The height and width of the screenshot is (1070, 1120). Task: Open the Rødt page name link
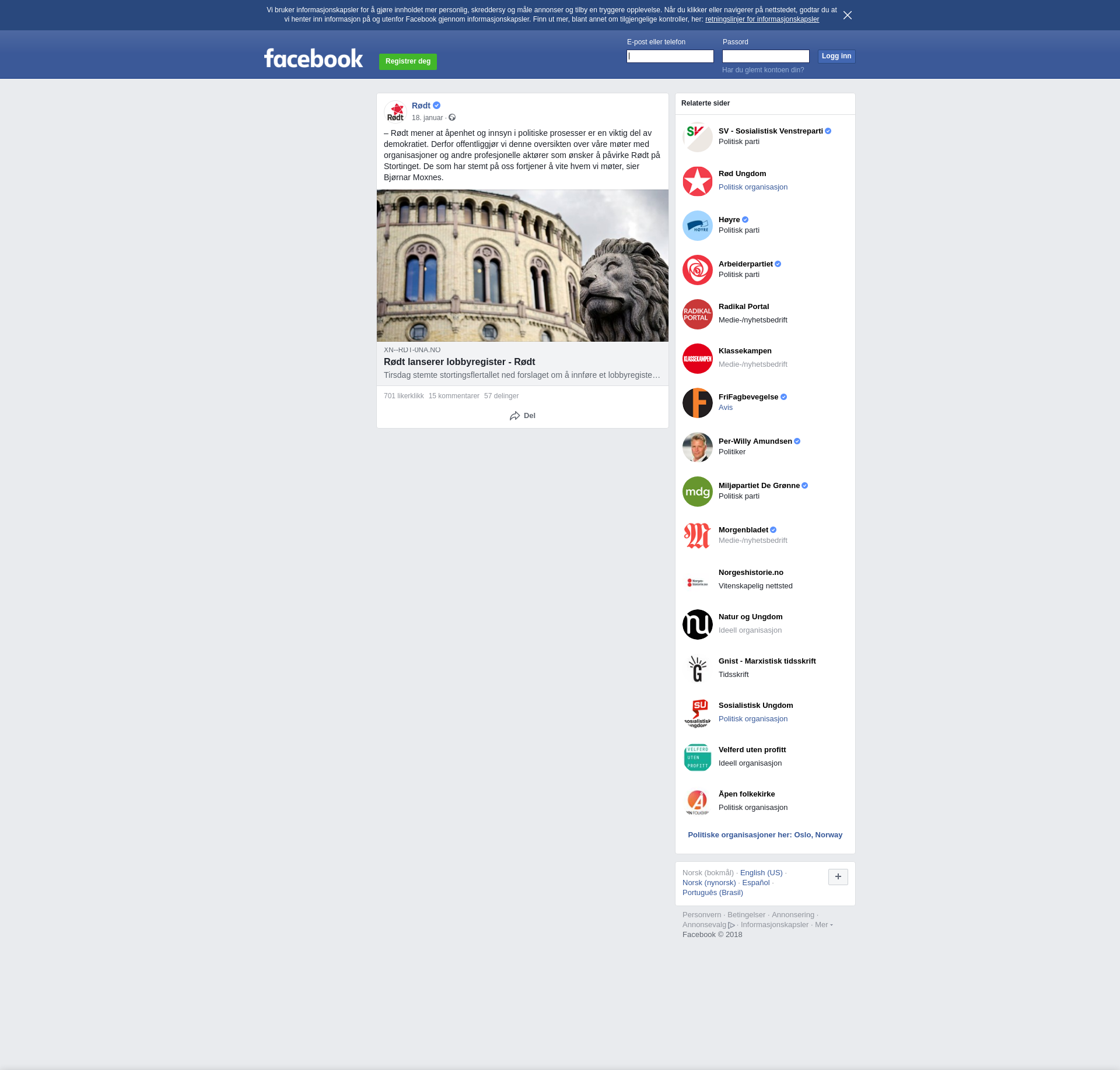pyautogui.click(x=421, y=106)
